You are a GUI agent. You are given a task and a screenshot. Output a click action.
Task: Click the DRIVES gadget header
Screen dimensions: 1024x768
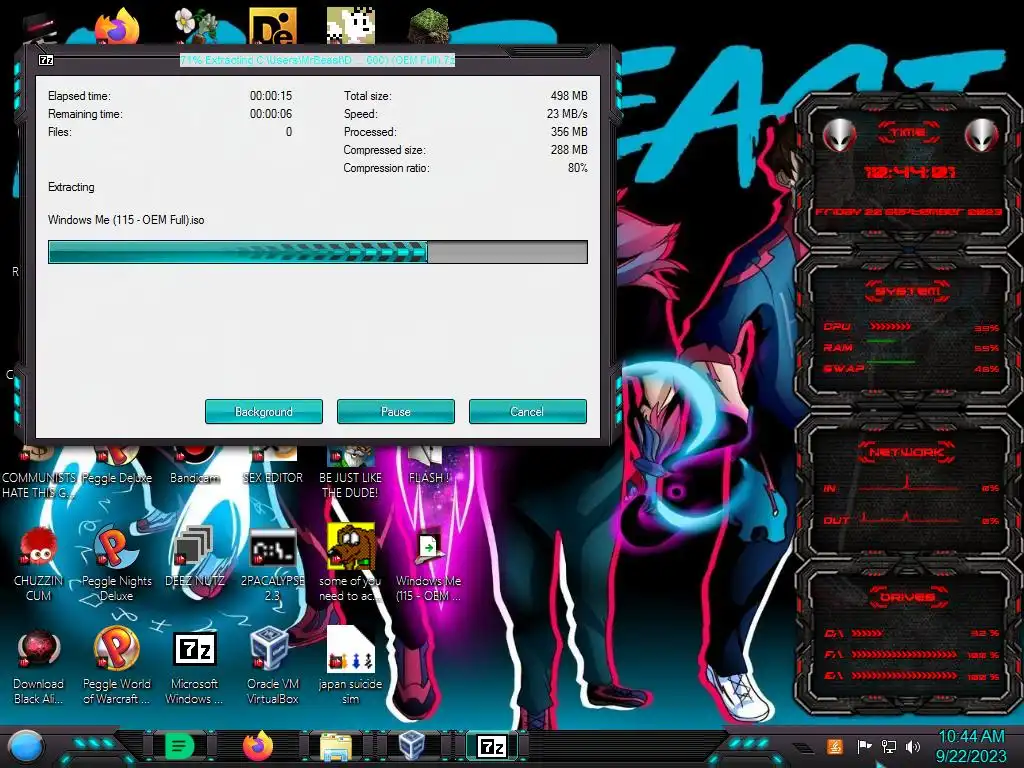click(907, 597)
